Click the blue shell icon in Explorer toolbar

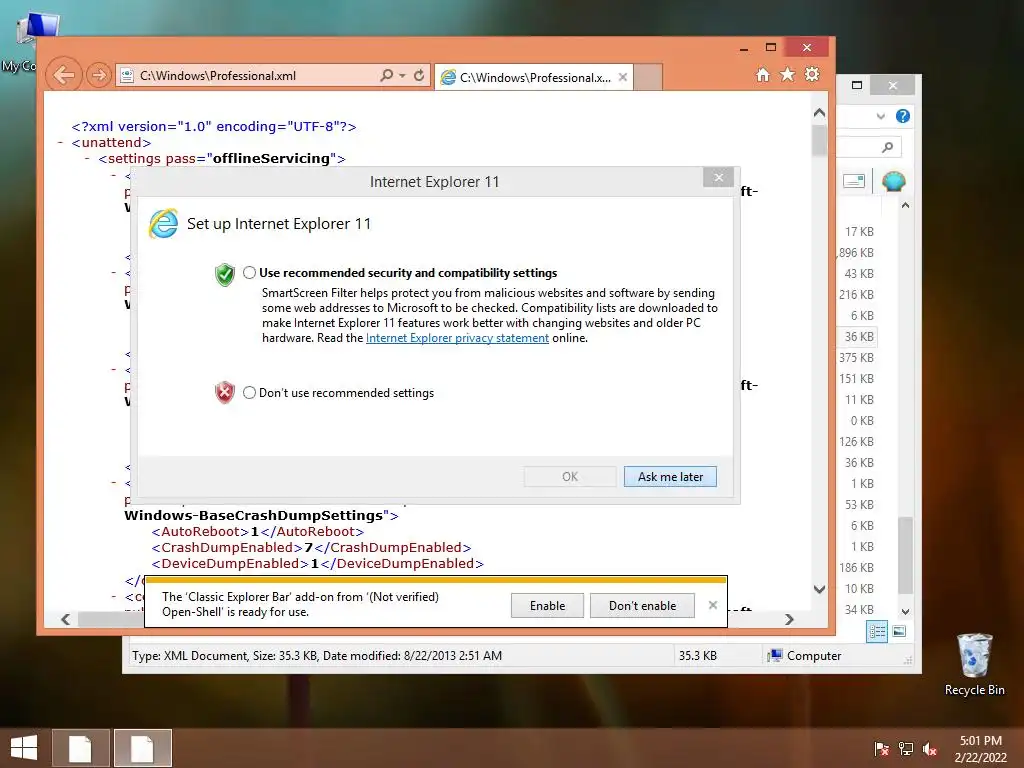[x=893, y=181]
